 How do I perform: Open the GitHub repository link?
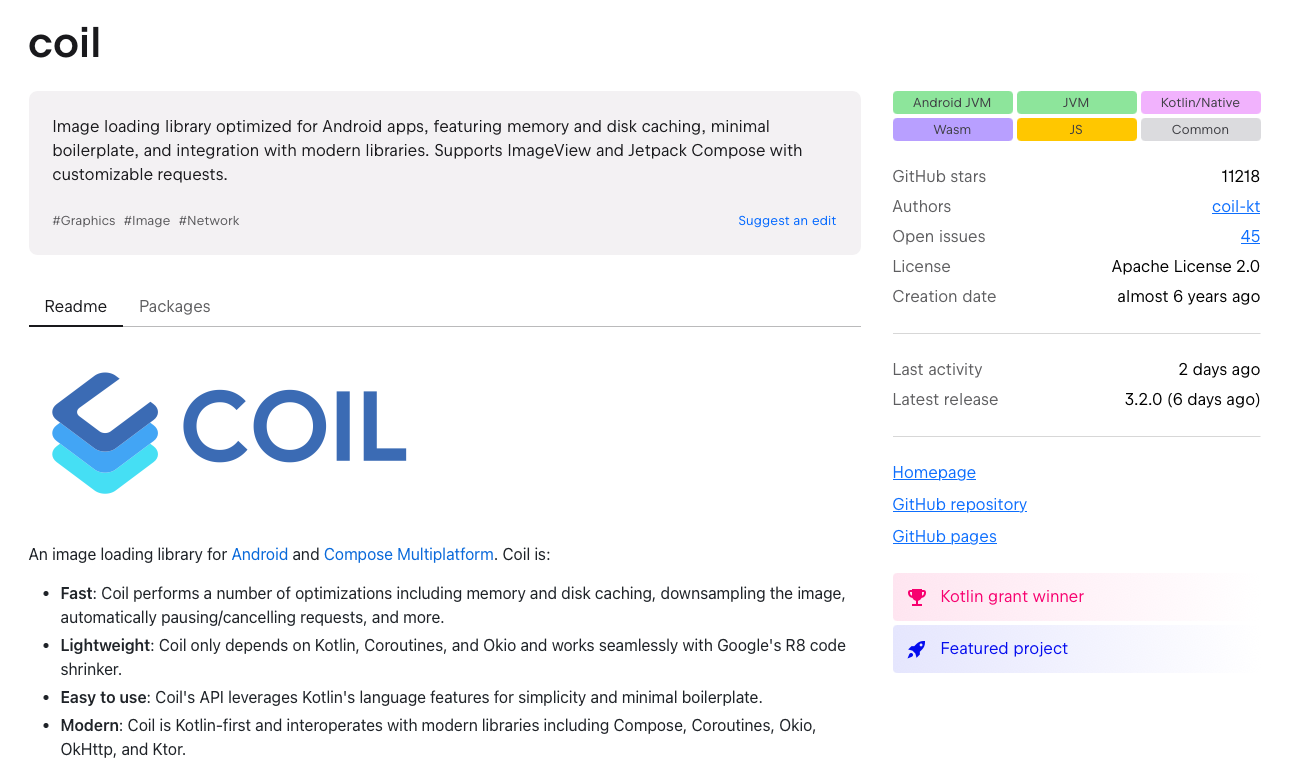(959, 504)
